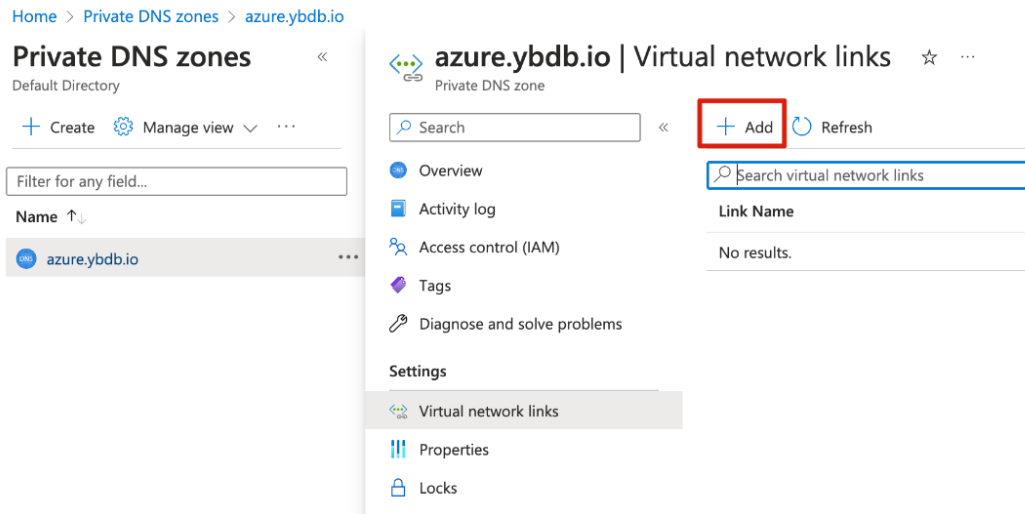The image size is (1025, 514).
Task: Click the Refresh circular arrow icon
Action: tap(801, 127)
